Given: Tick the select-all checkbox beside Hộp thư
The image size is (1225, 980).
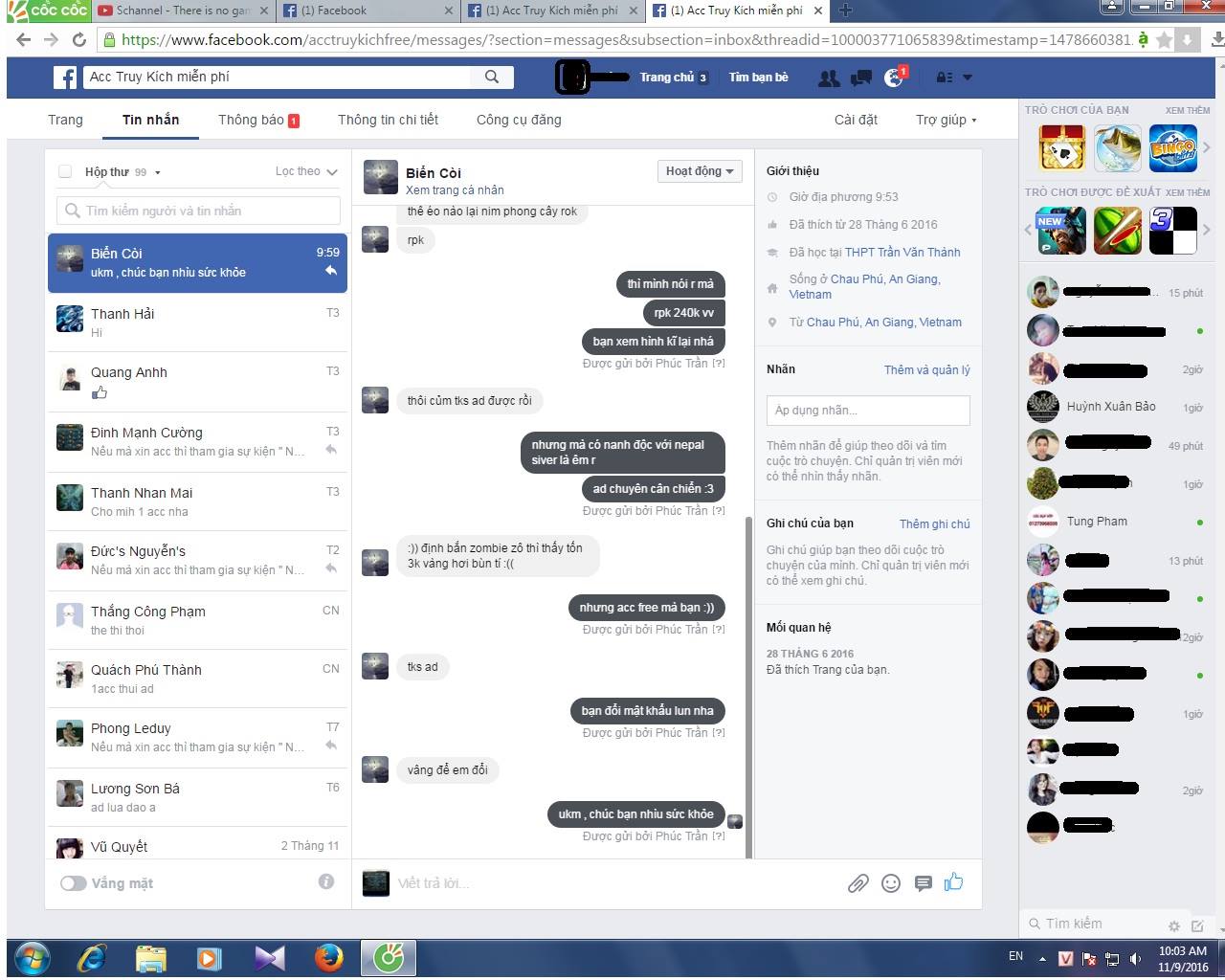Looking at the screenshot, I should tap(65, 172).
